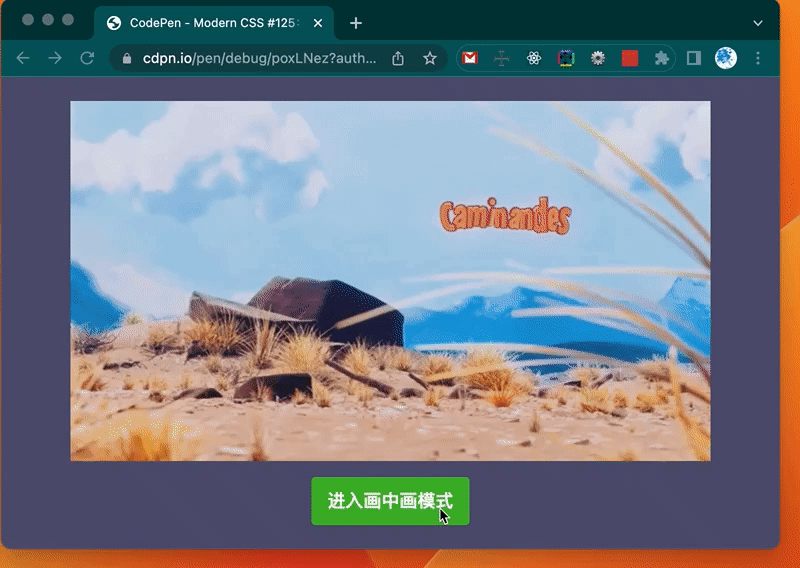Image resolution: width=800 pixels, height=568 pixels.
Task: Click the lock site info icon
Action: (x=127, y=59)
